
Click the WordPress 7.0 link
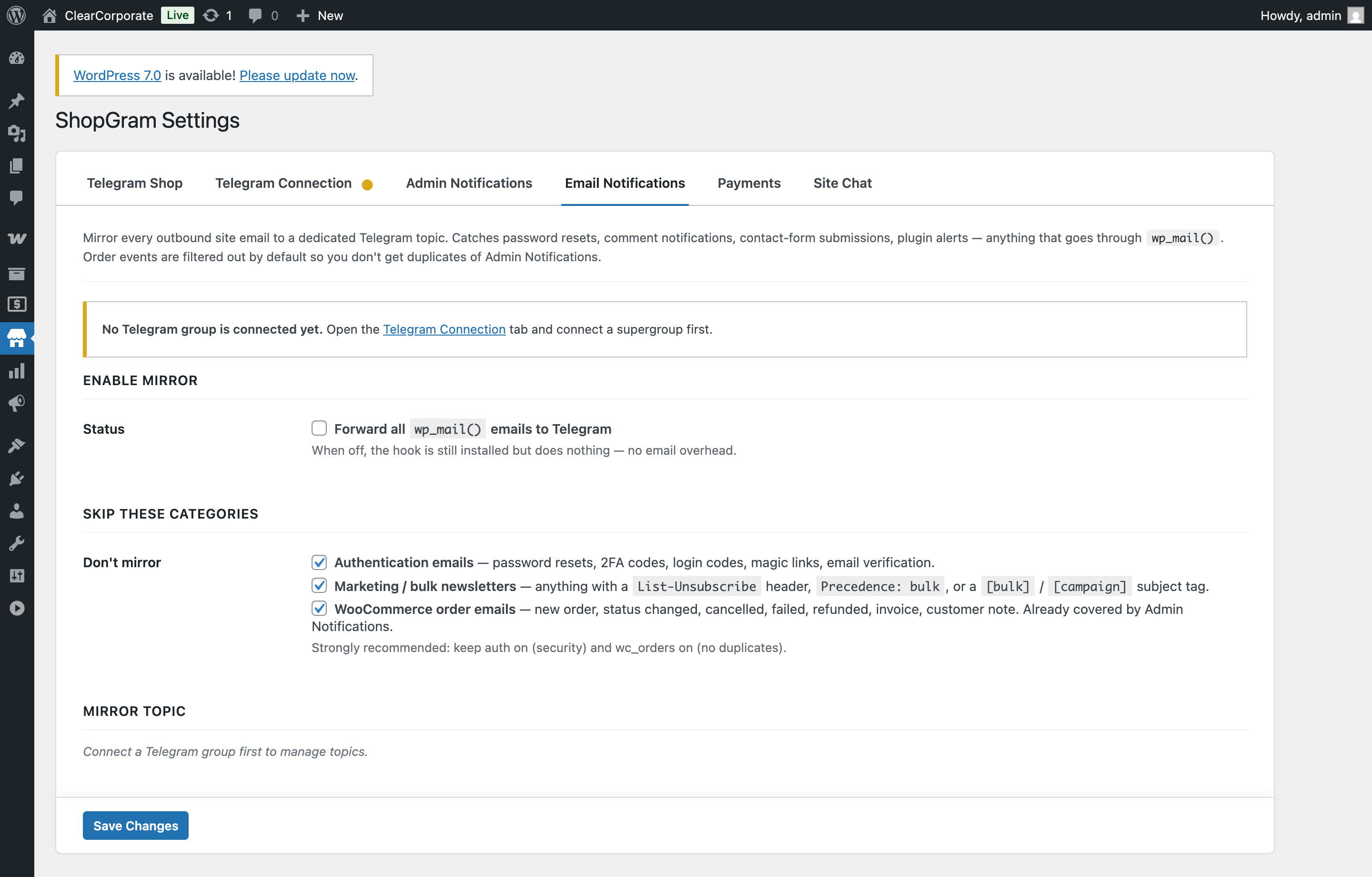coord(117,75)
